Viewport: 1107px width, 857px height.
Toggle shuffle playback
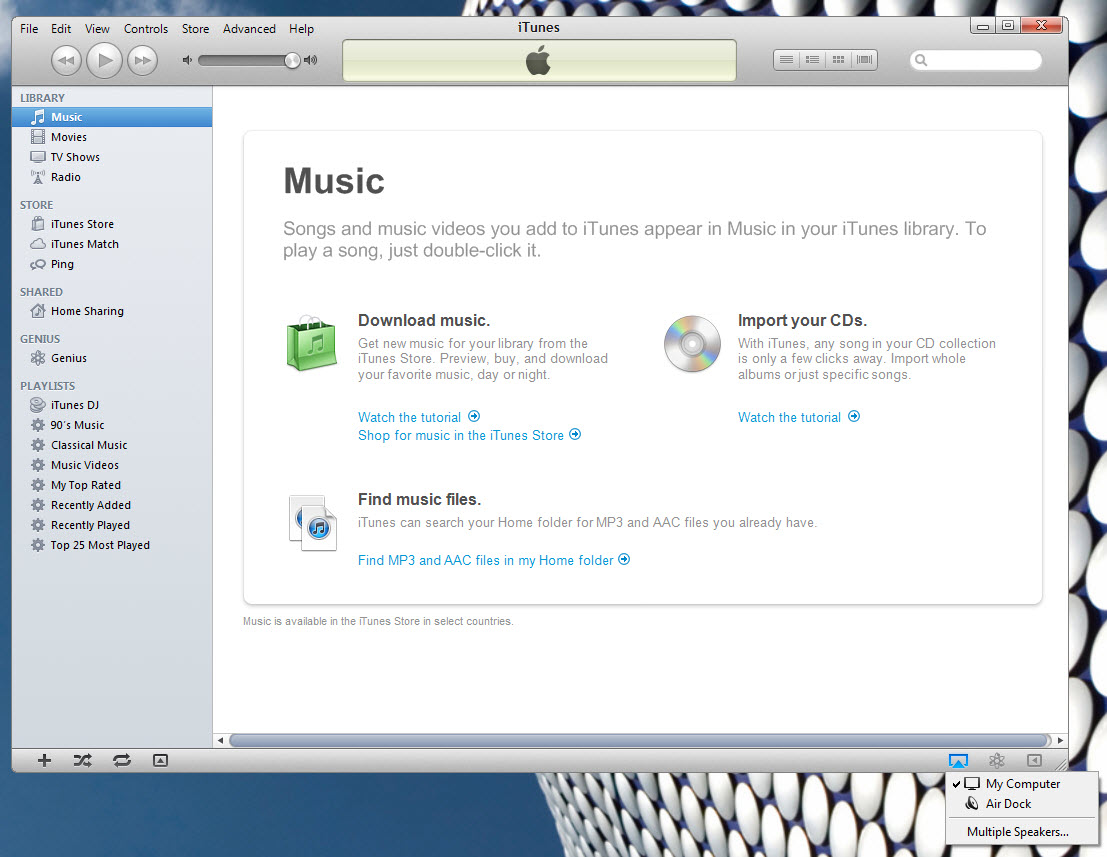click(83, 760)
